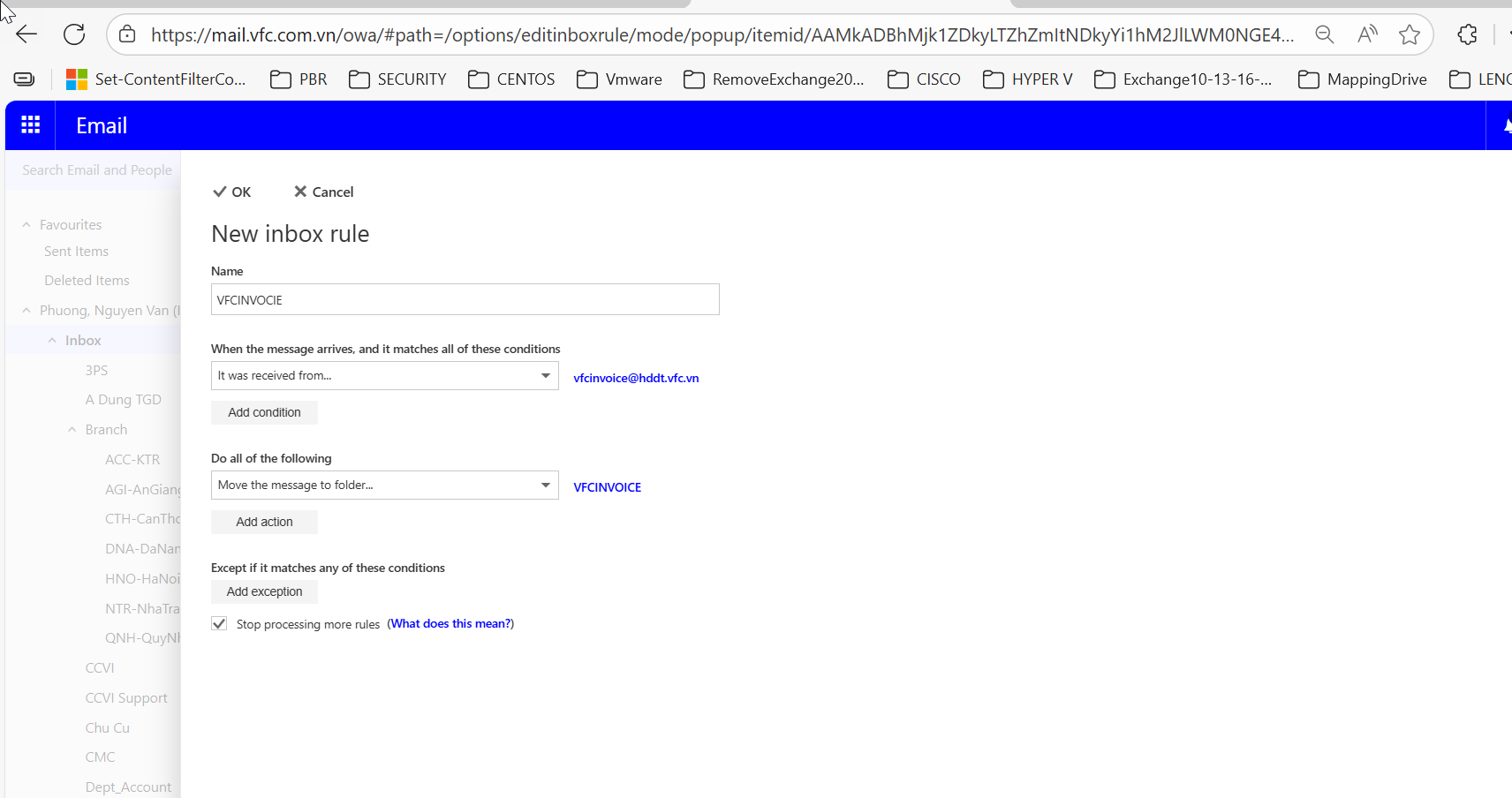This screenshot has height=798, width=1512.
Task: Click OK to save the rule
Action: tap(232, 192)
